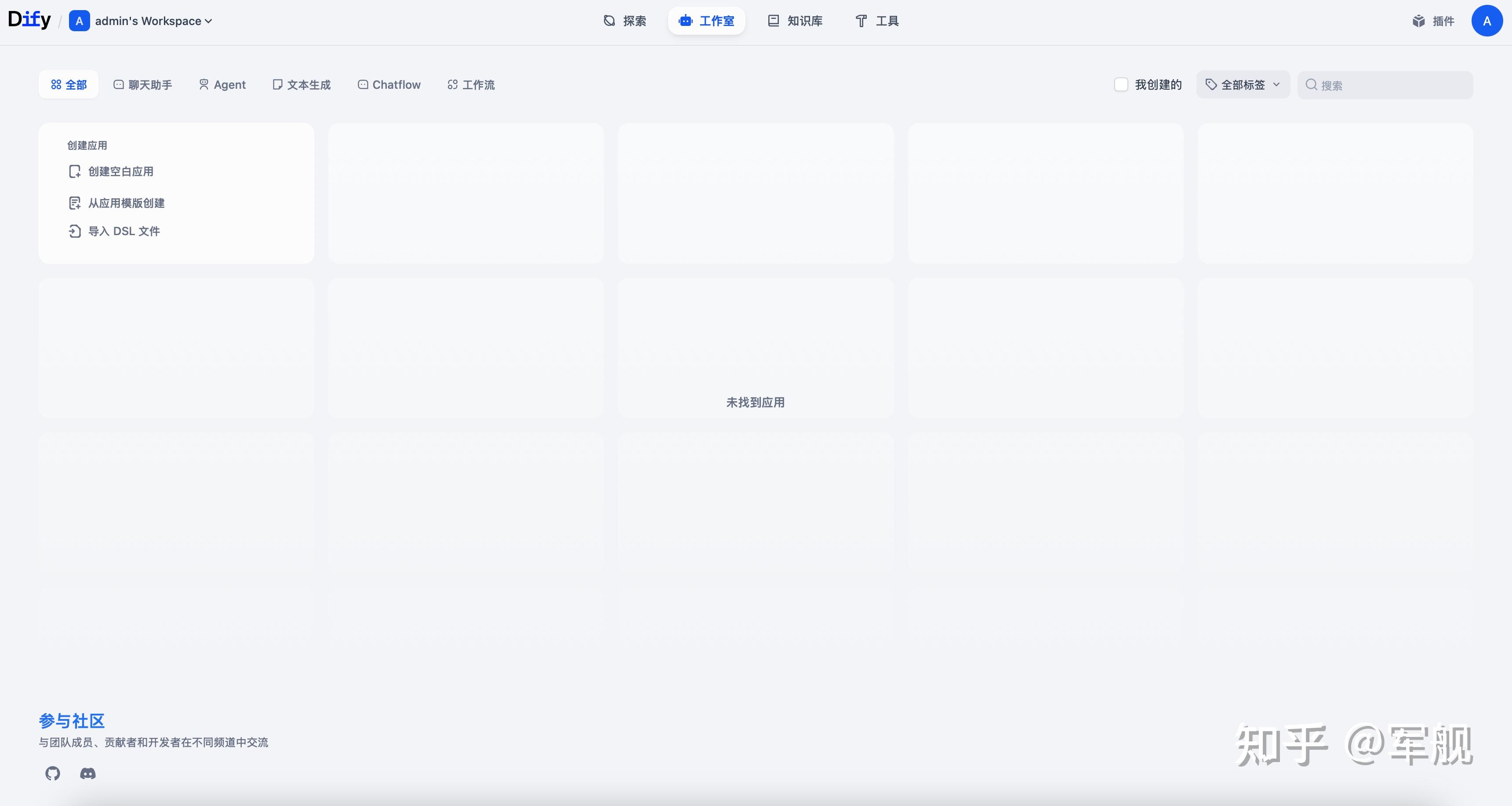Viewport: 1512px width, 806px height.
Task: Click the Dify logo
Action: (x=29, y=20)
